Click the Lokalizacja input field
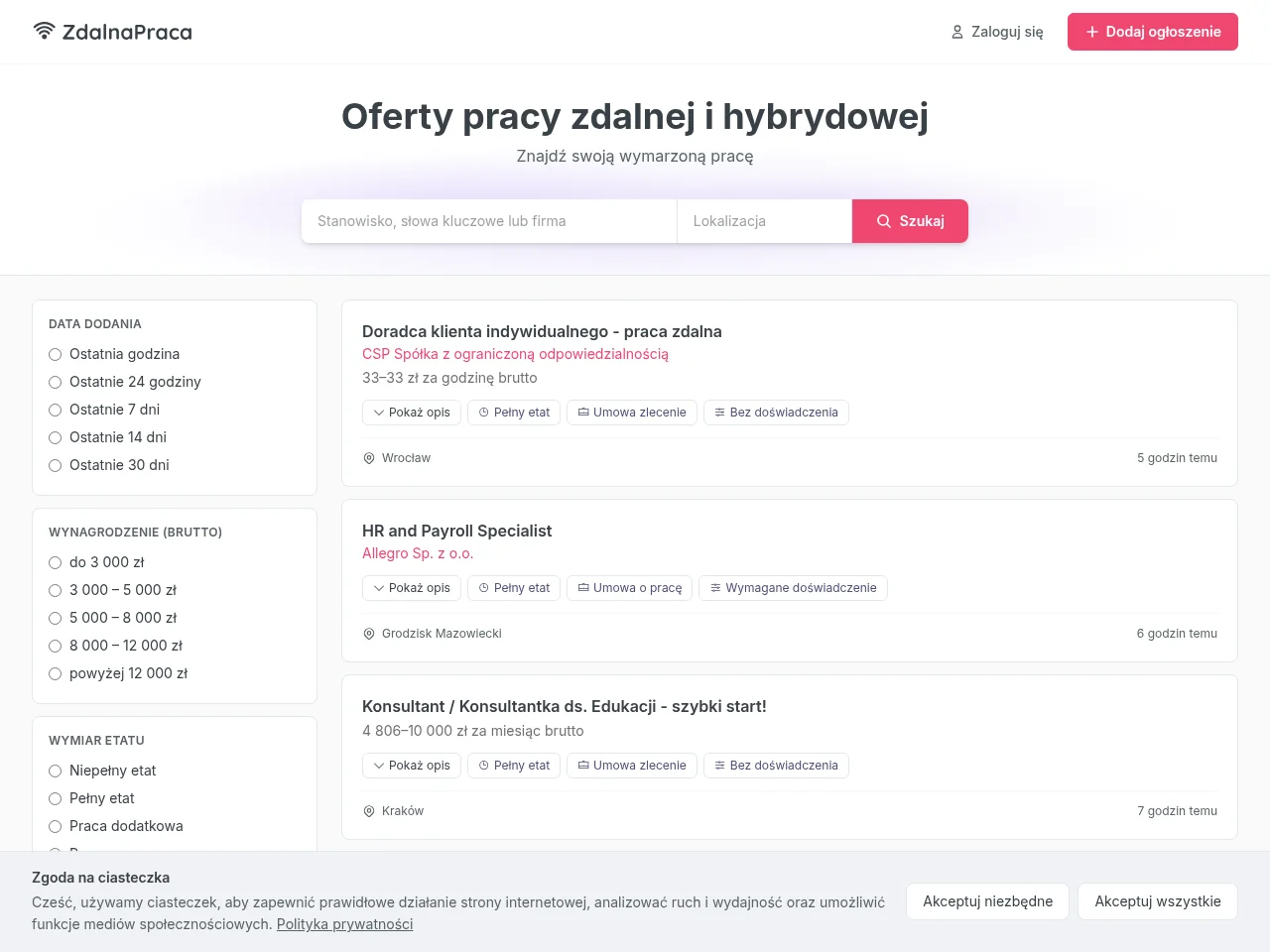 764,221
